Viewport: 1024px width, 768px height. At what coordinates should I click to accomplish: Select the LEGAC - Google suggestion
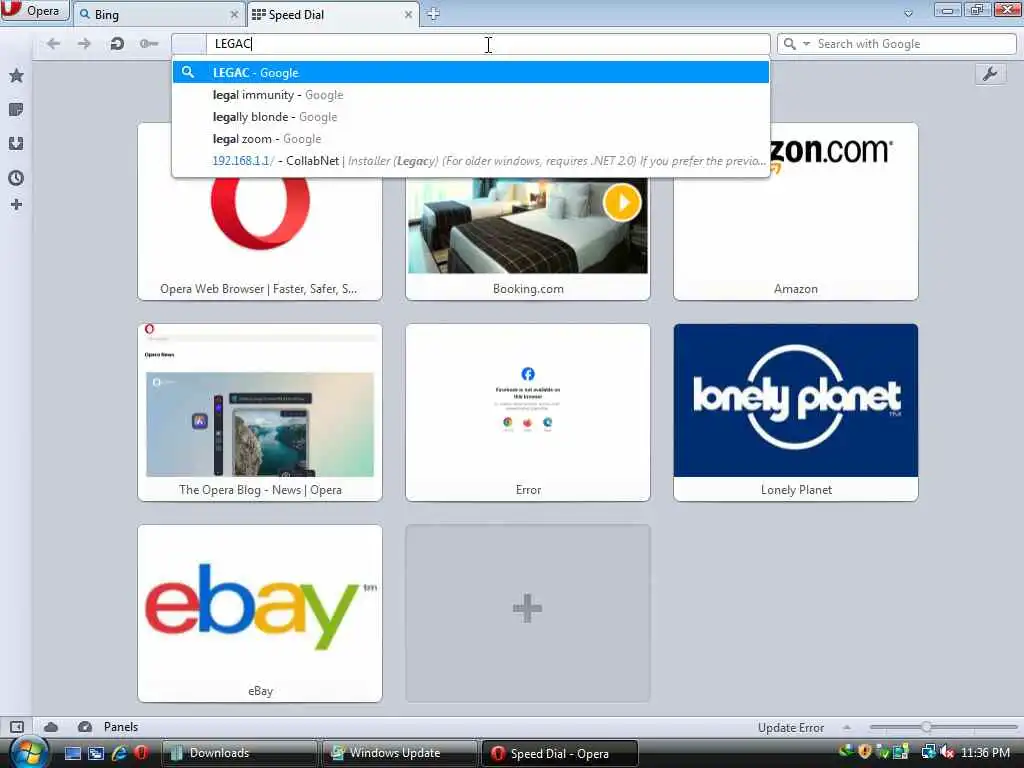tap(470, 72)
